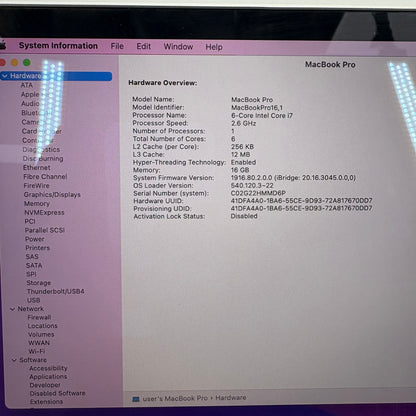Open the Apple menu icon

[3, 45]
